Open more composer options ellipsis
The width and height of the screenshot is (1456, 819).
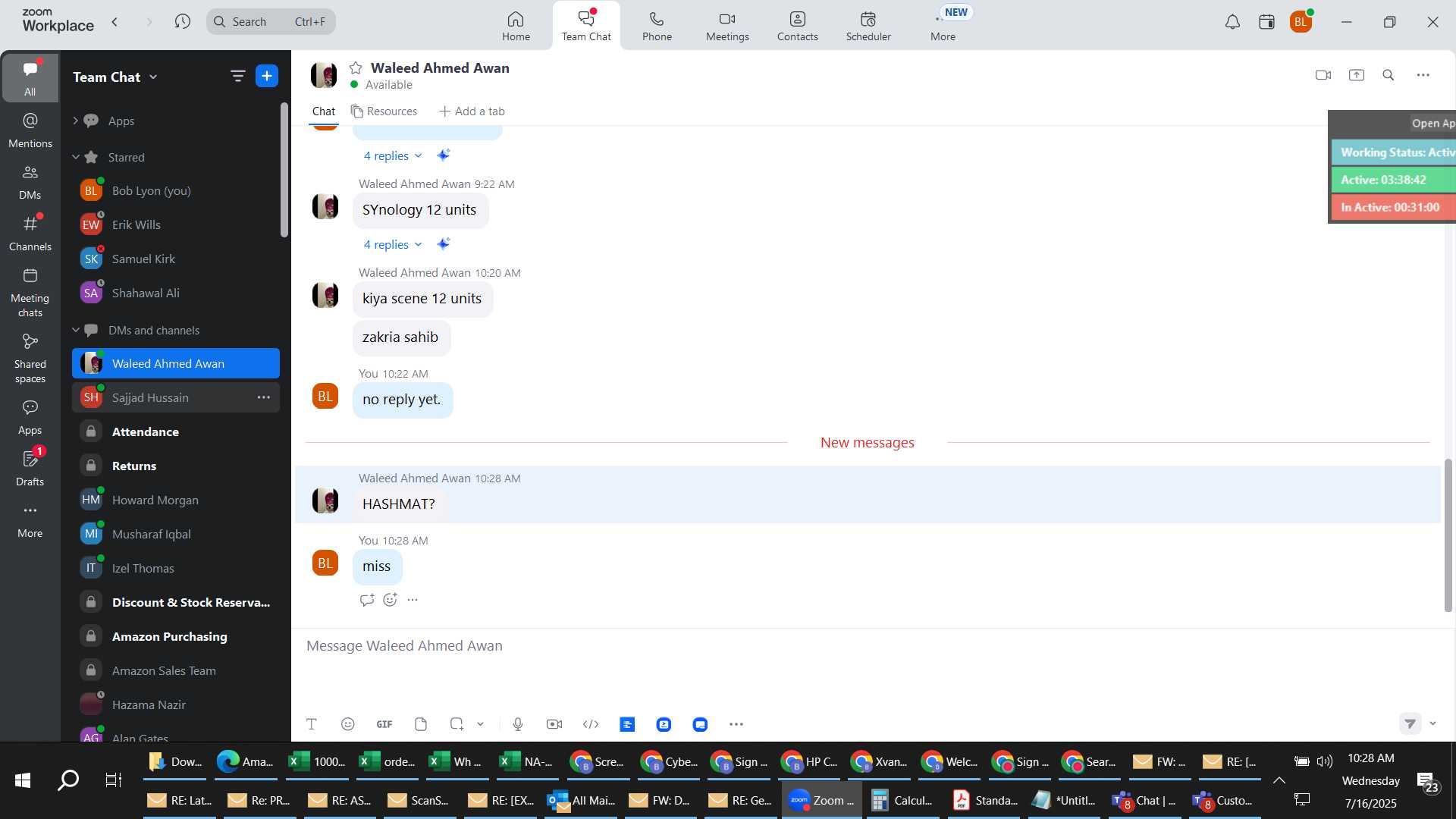[x=736, y=724]
